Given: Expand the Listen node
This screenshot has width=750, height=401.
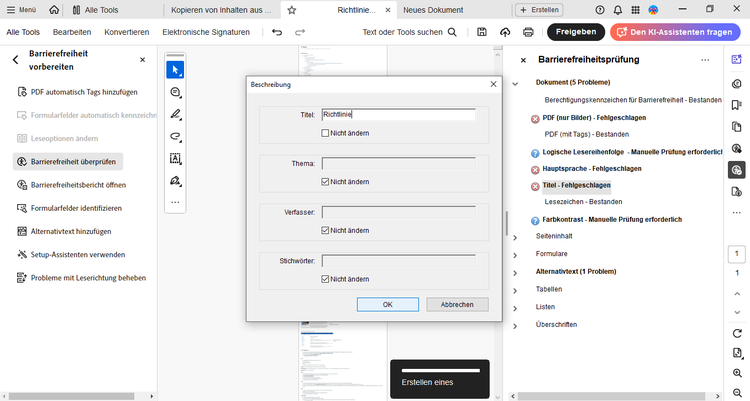Looking at the screenshot, I should (x=515, y=308).
